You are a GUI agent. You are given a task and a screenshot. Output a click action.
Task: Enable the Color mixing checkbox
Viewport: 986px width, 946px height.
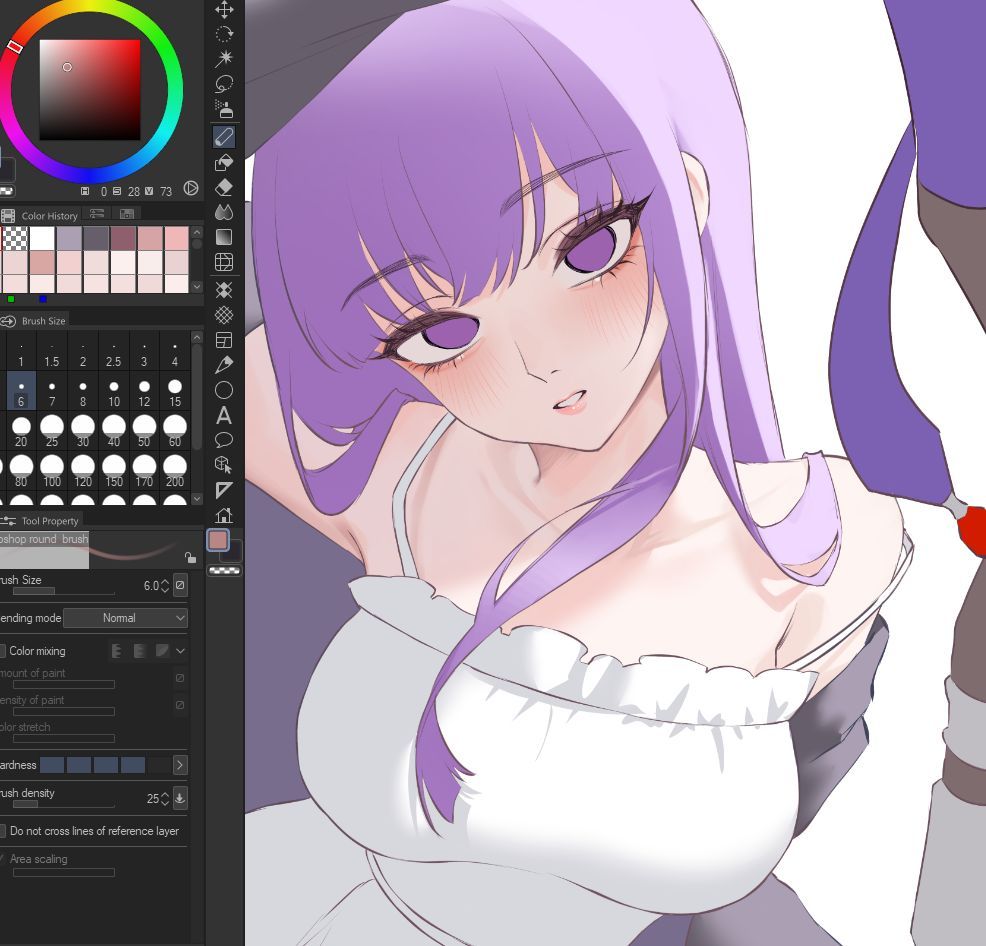point(3,651)
